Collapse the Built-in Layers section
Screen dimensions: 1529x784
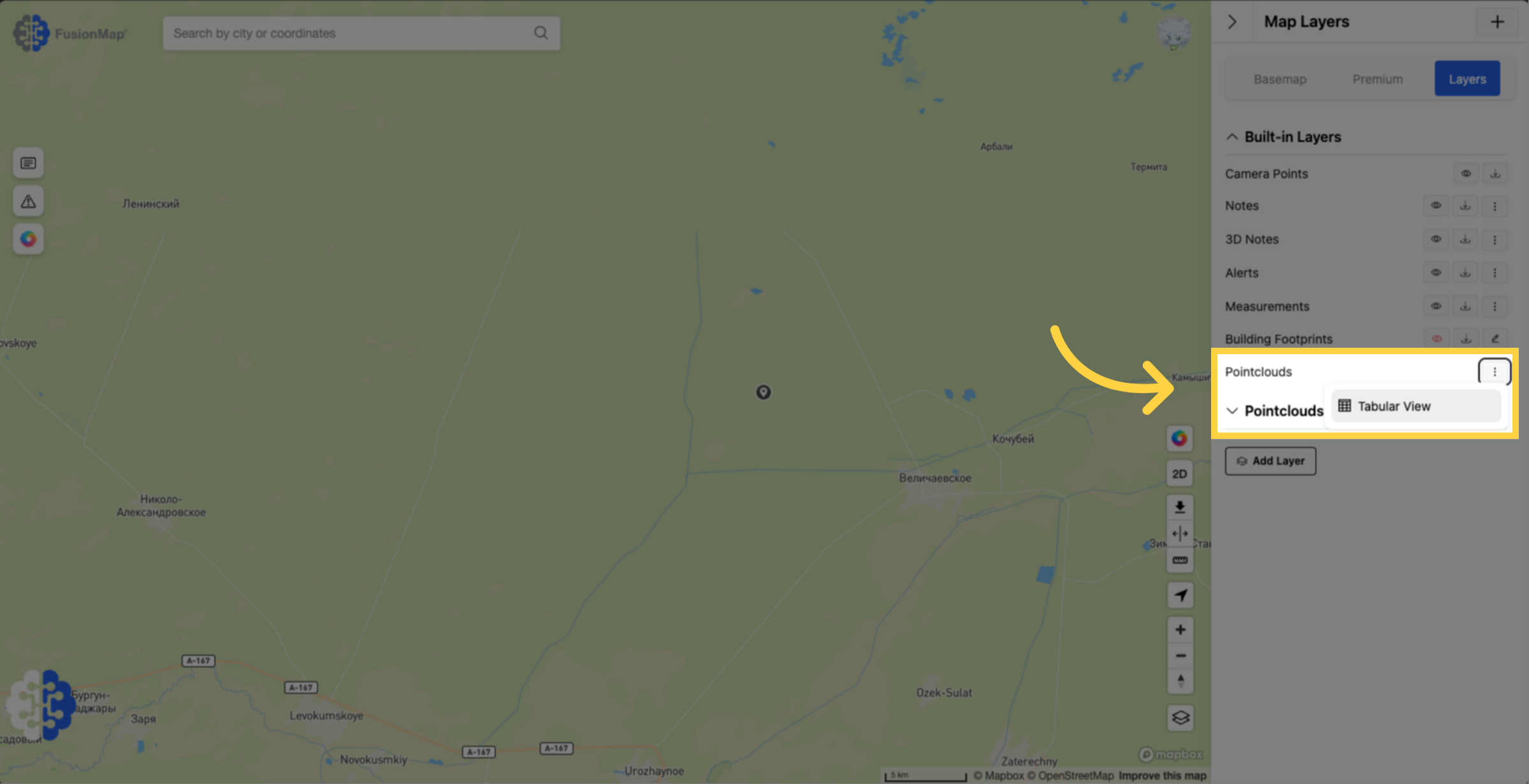(x=1232, y=137)
